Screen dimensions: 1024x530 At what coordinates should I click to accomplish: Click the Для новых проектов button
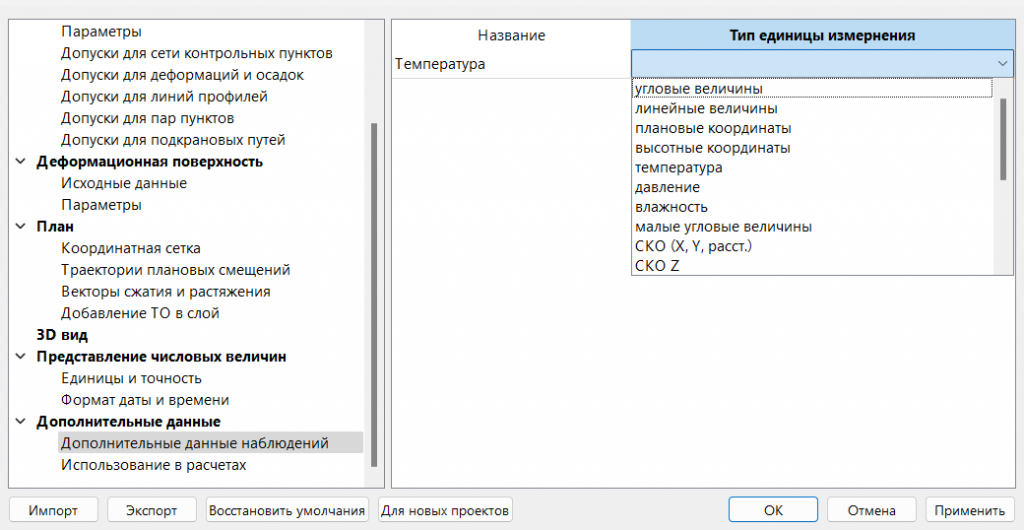(446, 510)
